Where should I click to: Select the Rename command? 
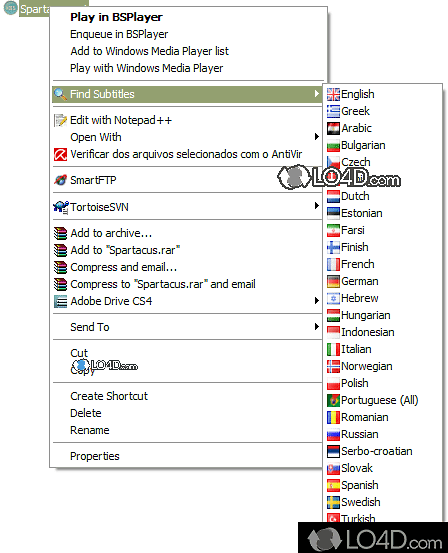coord(90,430)
